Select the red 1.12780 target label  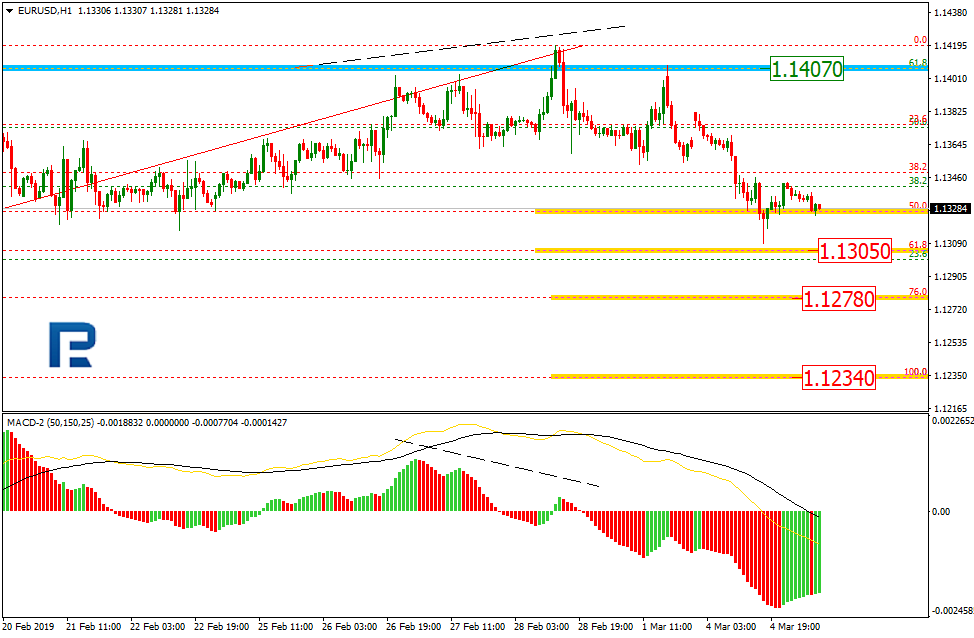tap(839, 298)
